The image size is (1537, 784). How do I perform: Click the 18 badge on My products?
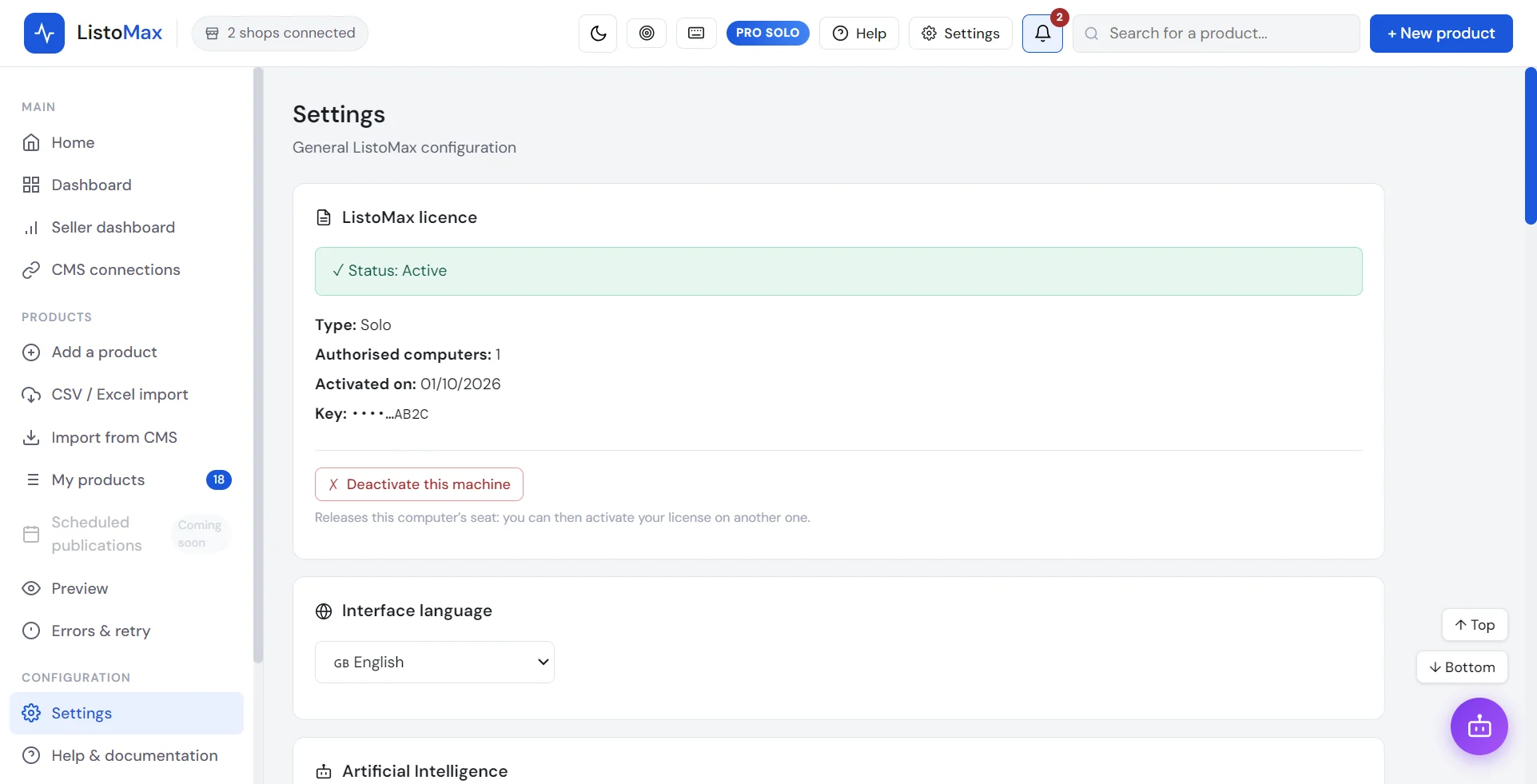click(218, 480)
